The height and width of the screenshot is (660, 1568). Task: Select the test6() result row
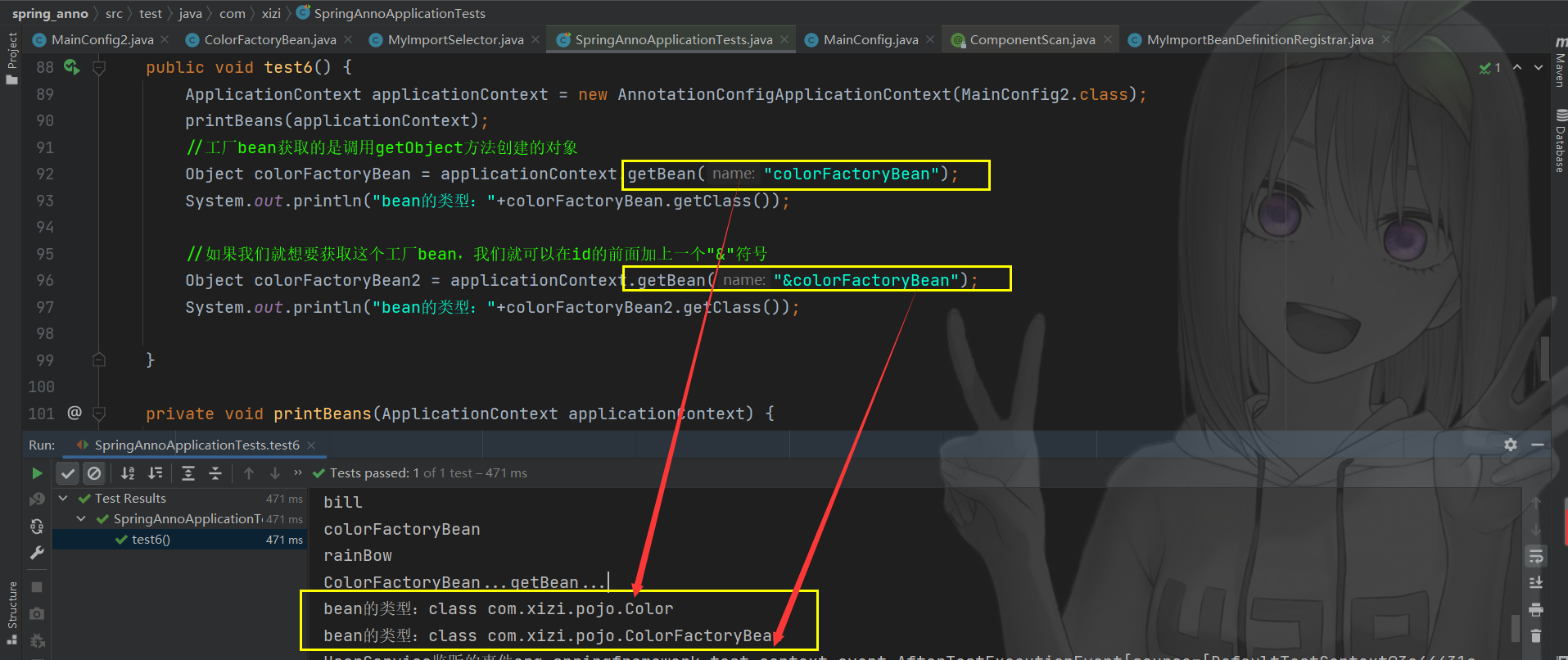pyautogui.click(x=178, y=540)
